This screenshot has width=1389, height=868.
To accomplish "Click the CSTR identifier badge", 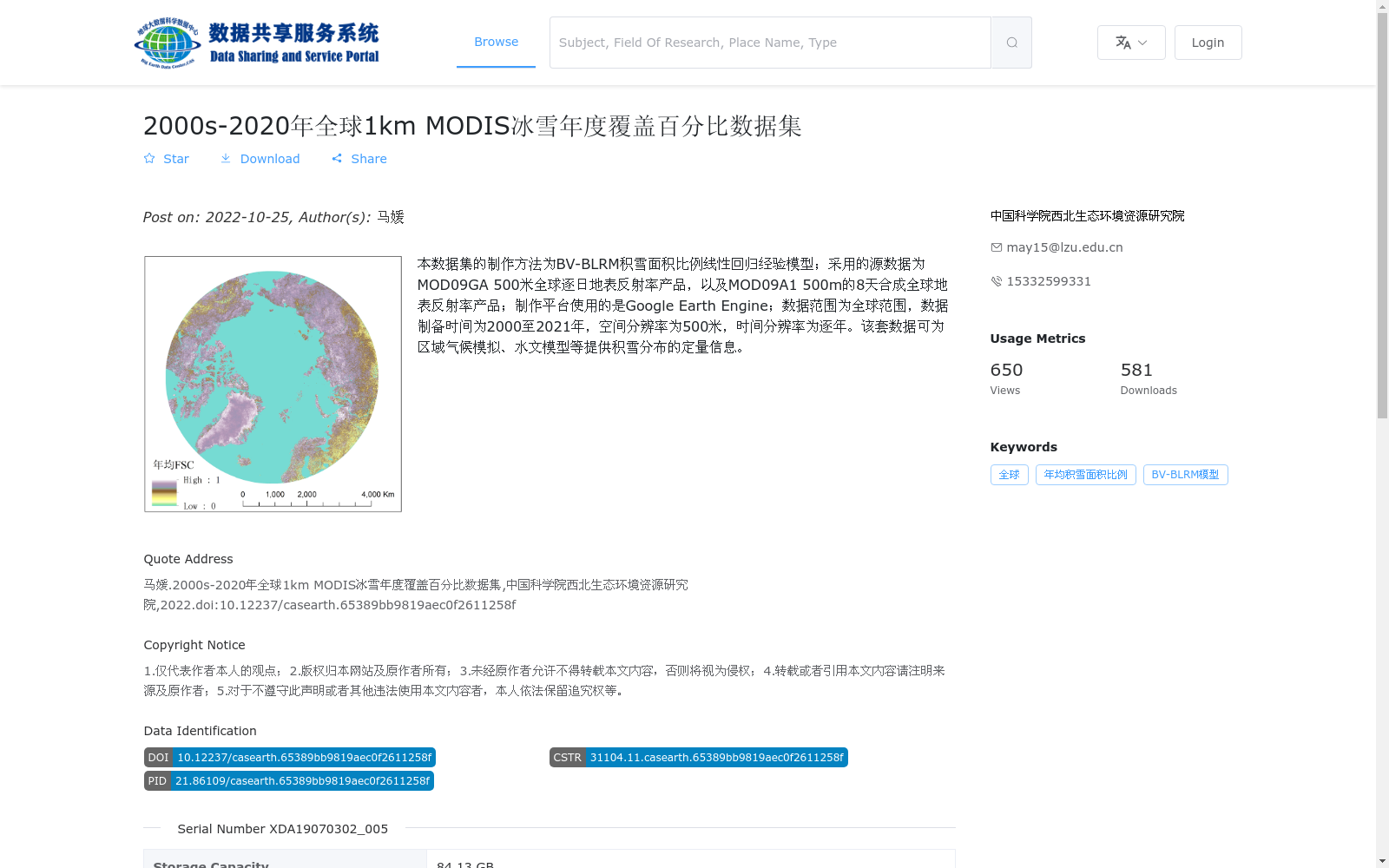I will tap(698, 758).
